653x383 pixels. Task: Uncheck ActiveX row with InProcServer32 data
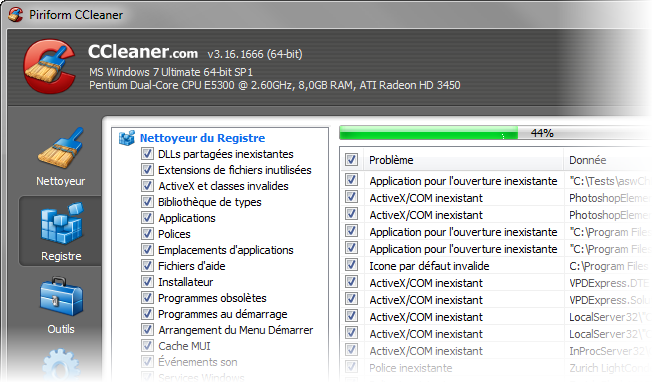(x=351, y=350)
